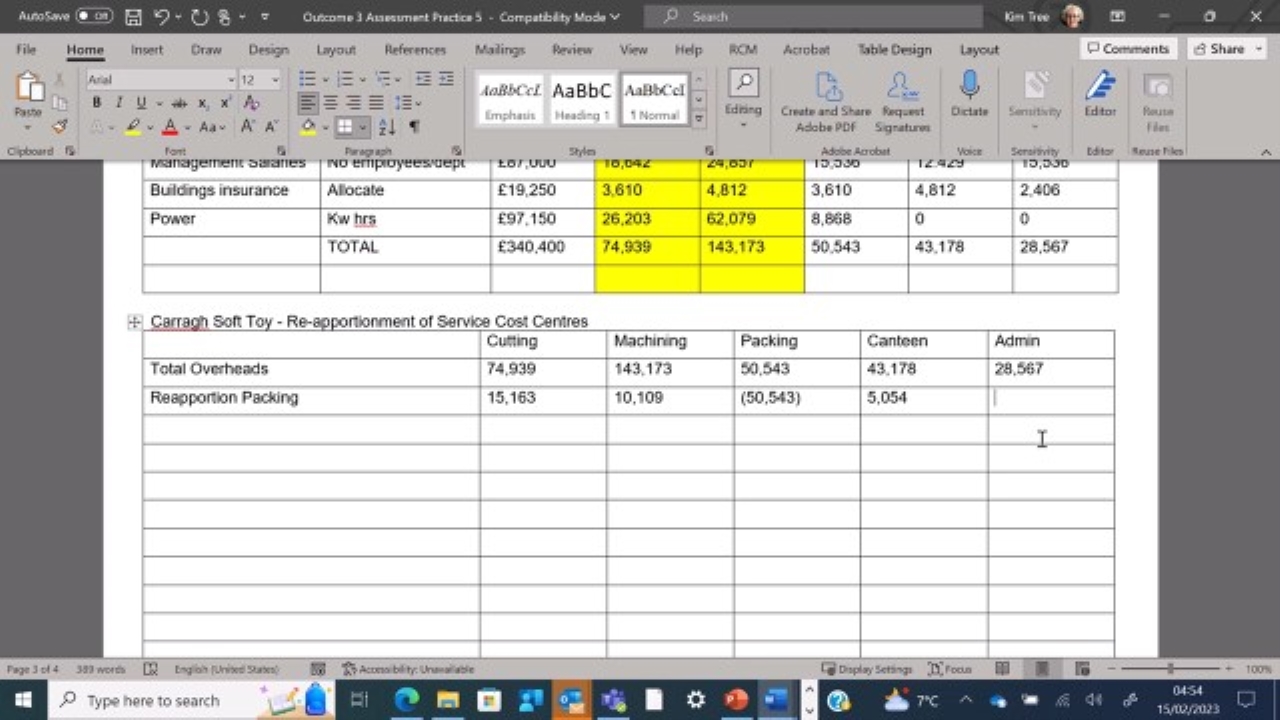Activate the Format Painter
This screenshot has height=720, width=1280.
[x=60, y=125]
